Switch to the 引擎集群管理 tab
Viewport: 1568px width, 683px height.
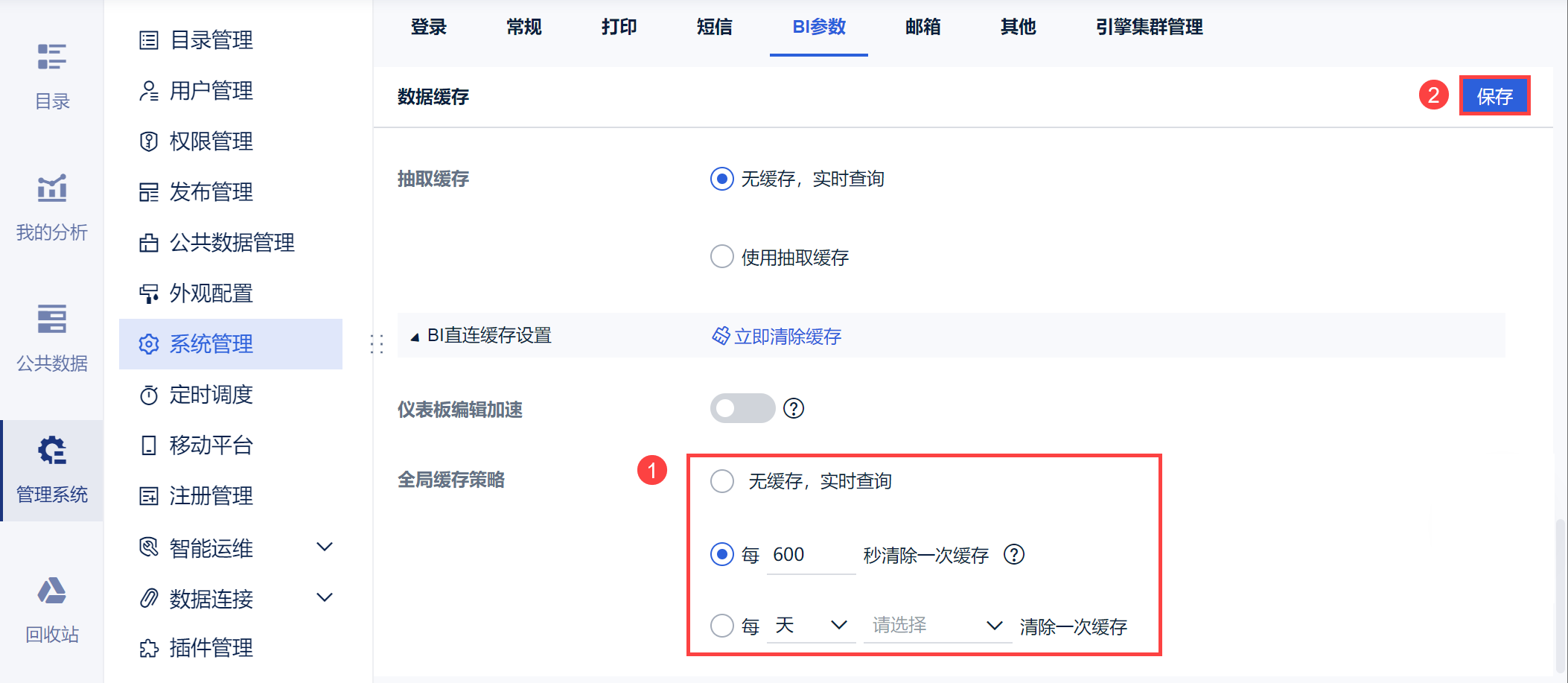click(1149, 28)
